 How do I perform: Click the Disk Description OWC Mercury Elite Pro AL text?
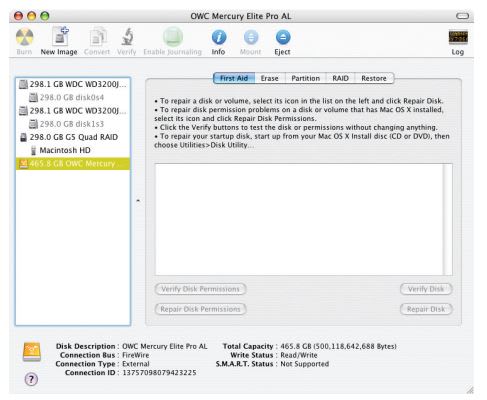[x=165, y=346]
